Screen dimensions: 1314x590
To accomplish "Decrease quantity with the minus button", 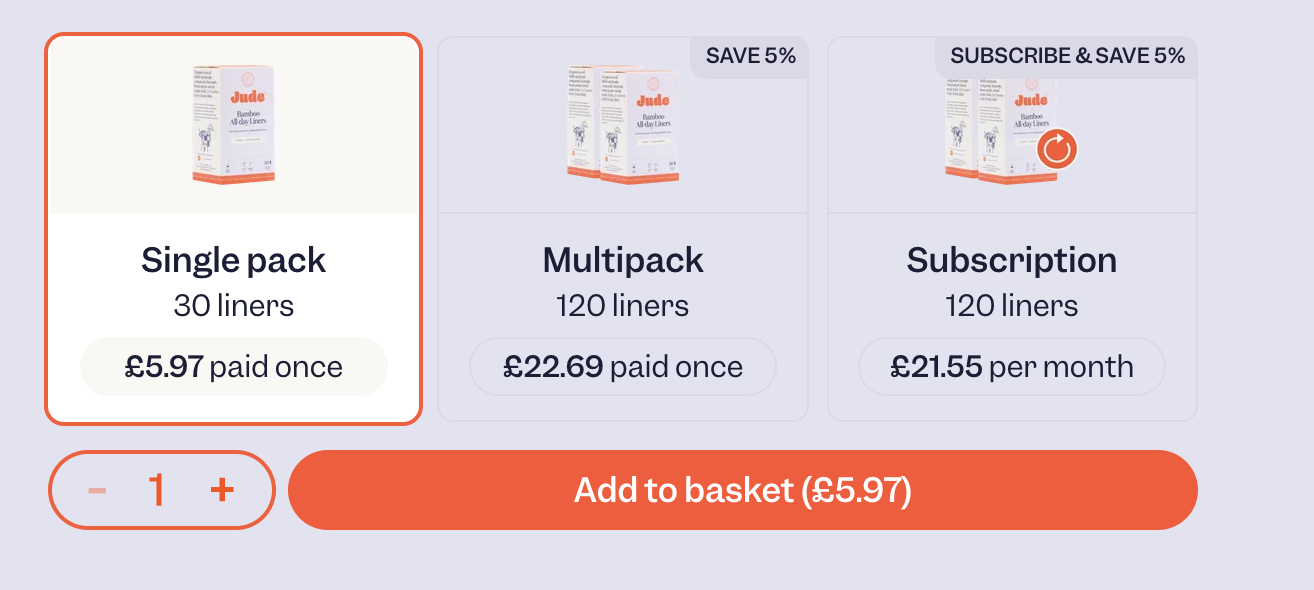I will pyautogui.click(x=97, y=490).
